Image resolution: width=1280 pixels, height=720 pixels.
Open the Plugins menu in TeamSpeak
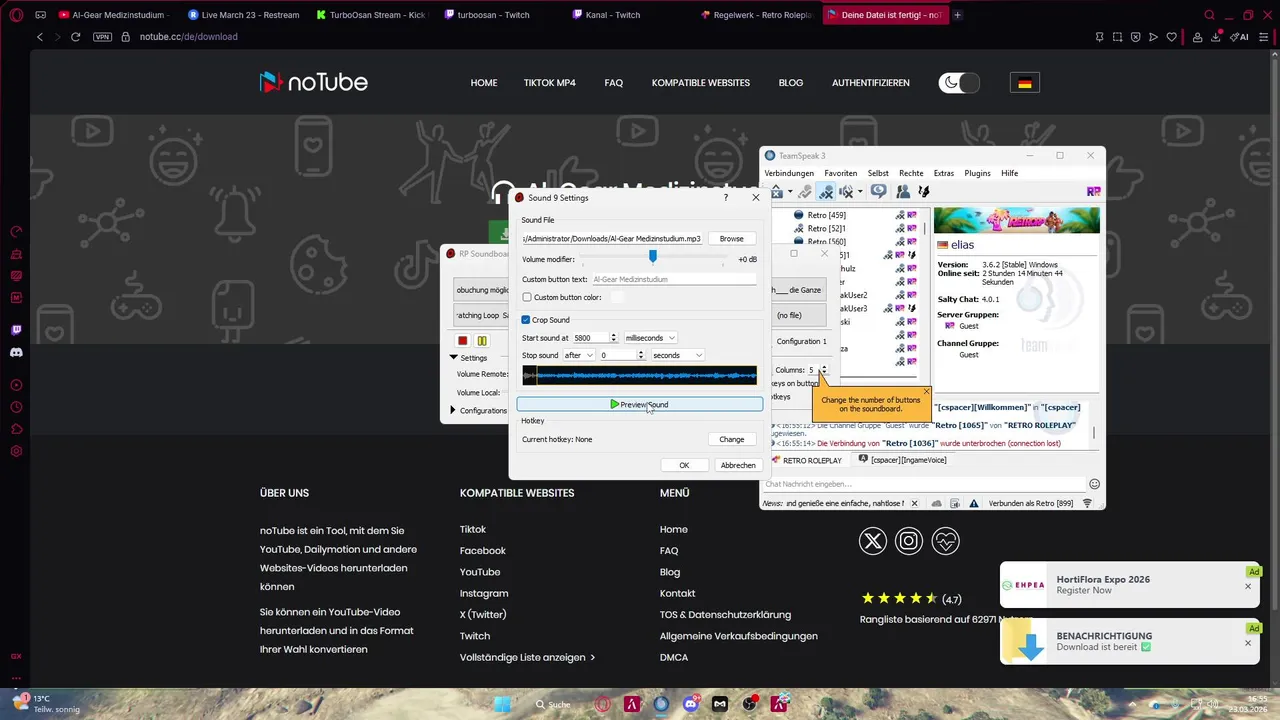[x=977, y=173]
